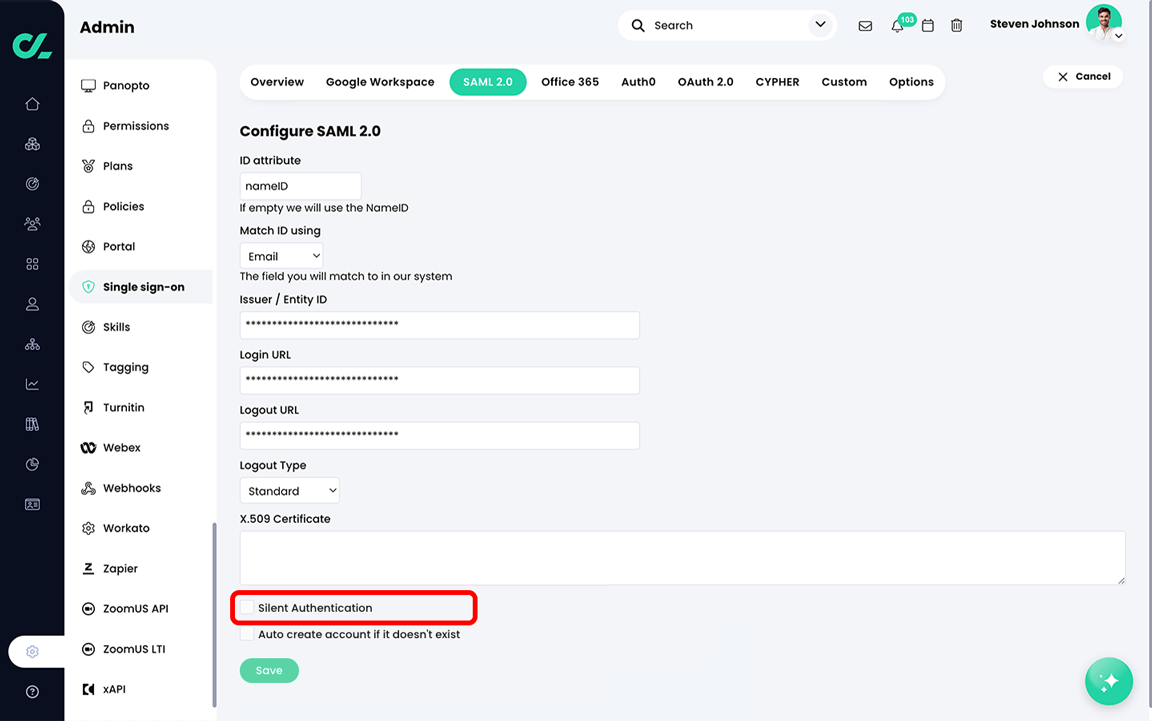Screen dimensions: 1152x721
Task: Expand the search filter chevron
Action: (x=820, y=25)
